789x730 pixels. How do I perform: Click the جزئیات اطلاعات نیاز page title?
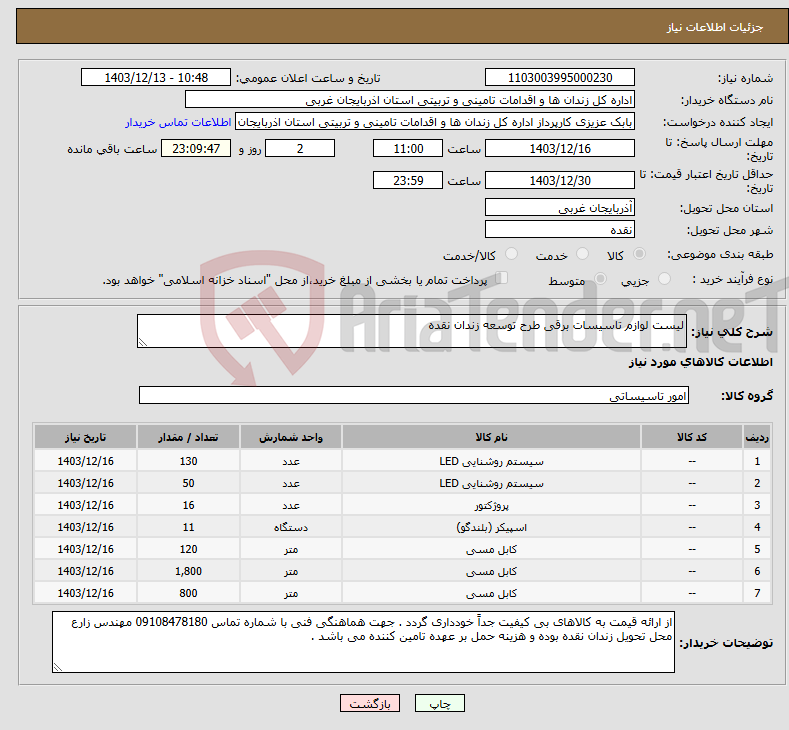pyautogui.click(x=715, y=27)
